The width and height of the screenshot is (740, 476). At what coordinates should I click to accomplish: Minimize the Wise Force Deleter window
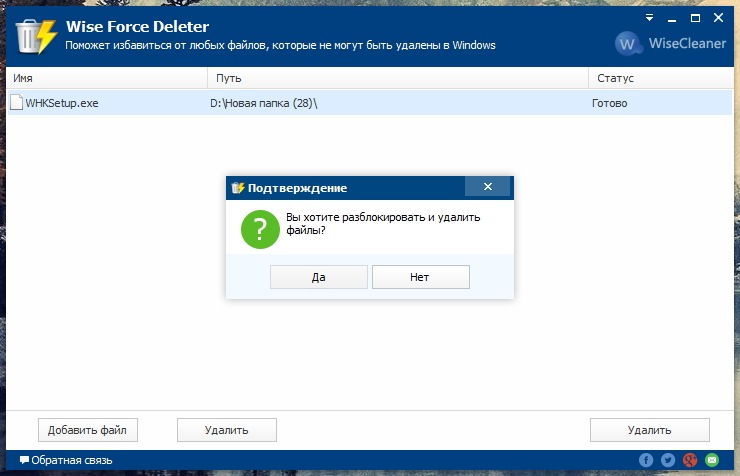pyautogui.click(x=672, y=19)
